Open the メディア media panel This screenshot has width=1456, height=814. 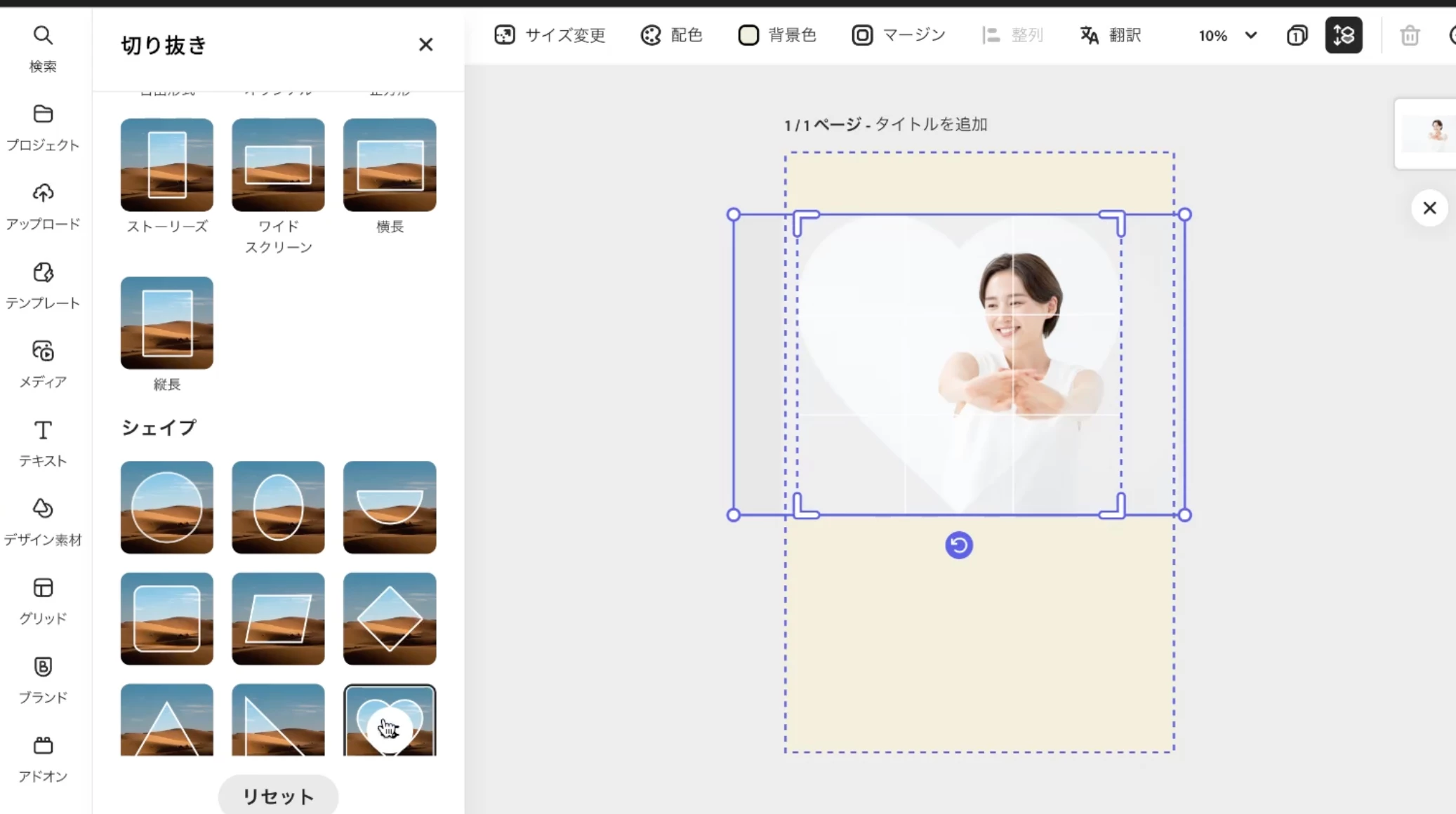[43, 363]
